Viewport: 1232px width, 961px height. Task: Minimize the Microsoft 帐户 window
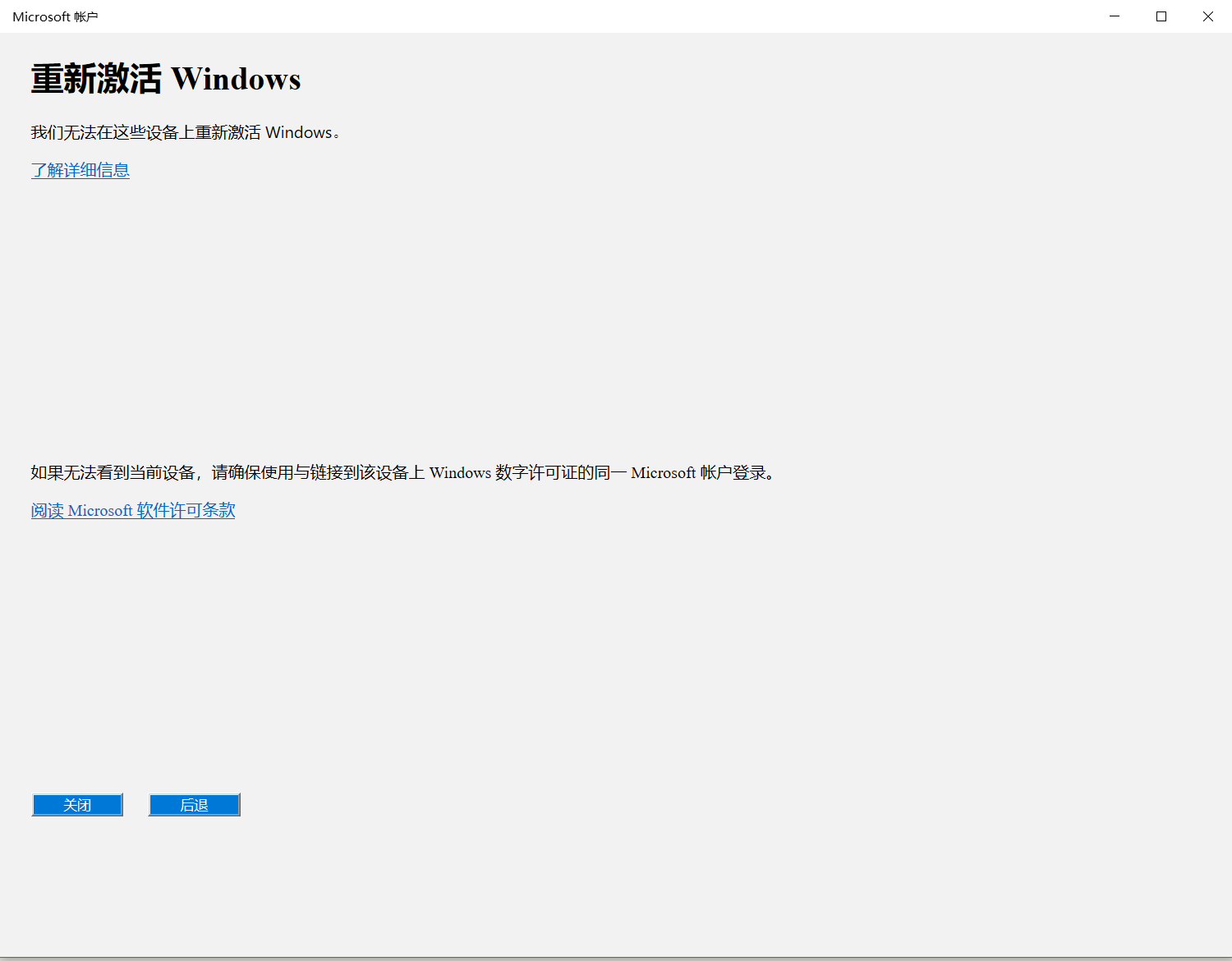click(x=1115, y=16)
